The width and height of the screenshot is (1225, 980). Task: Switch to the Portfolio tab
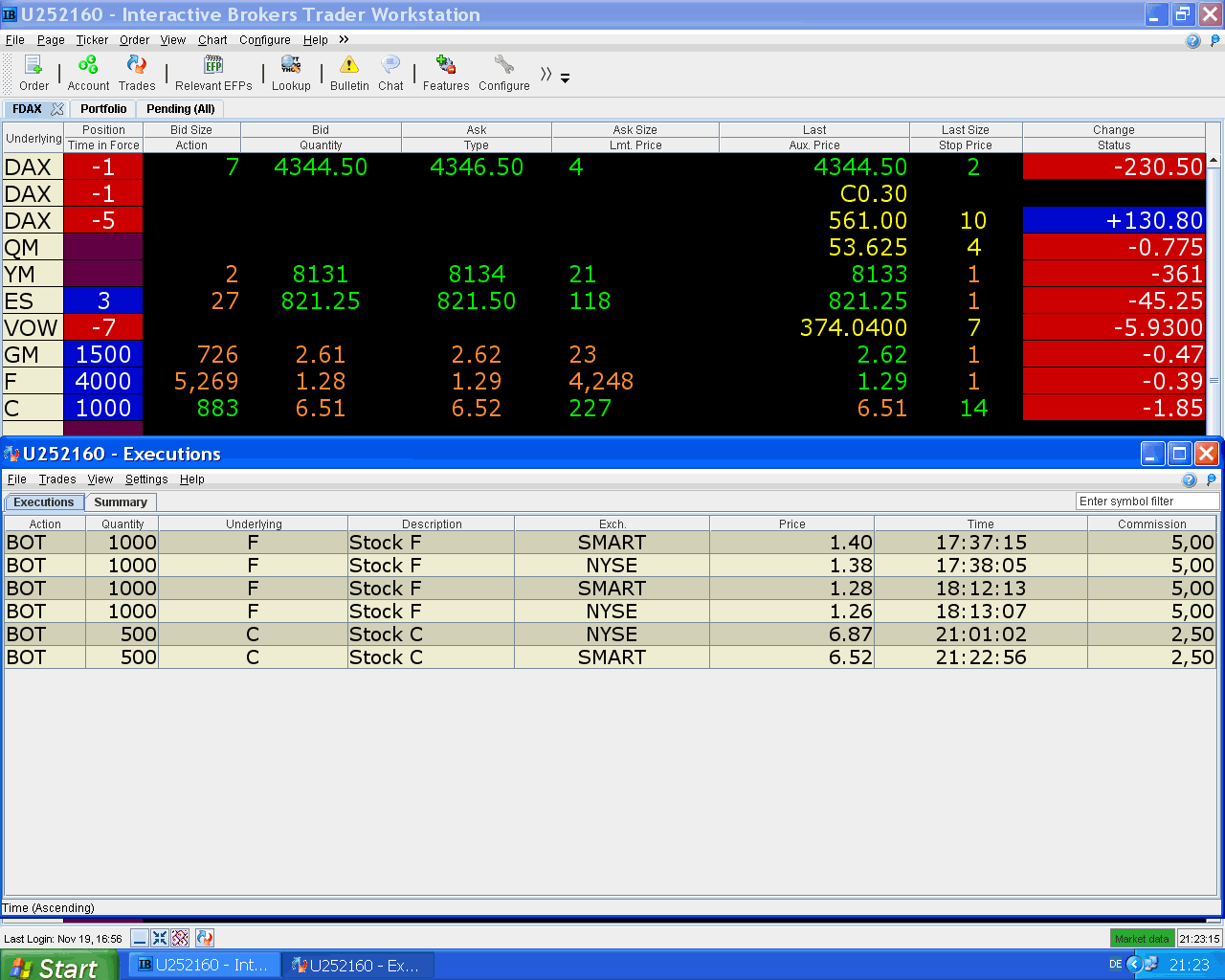click(x=103, y=109)
